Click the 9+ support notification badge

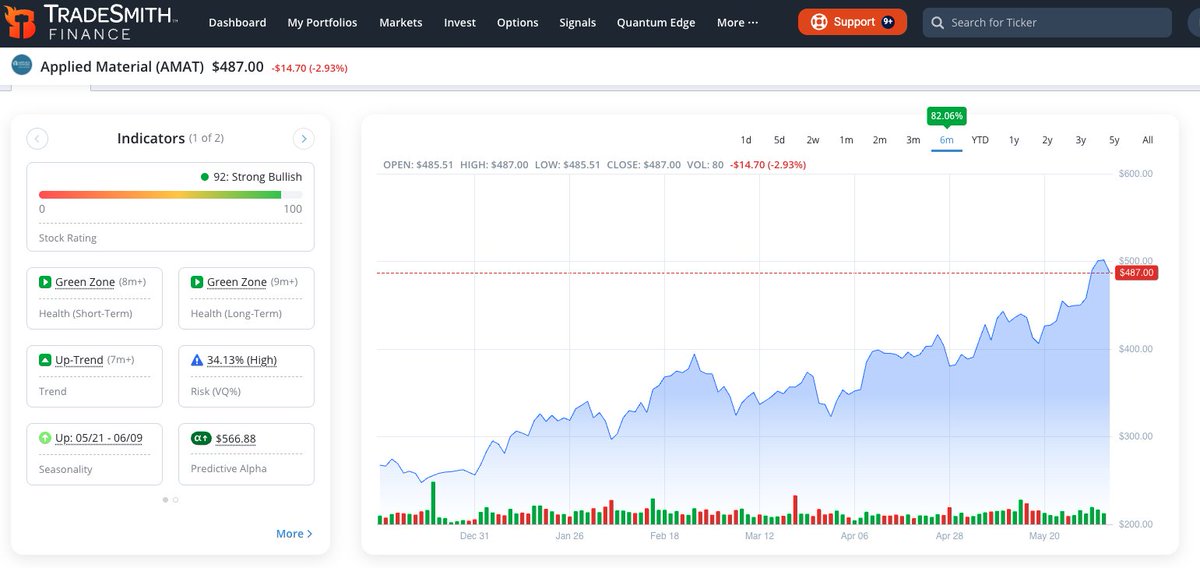887,22
